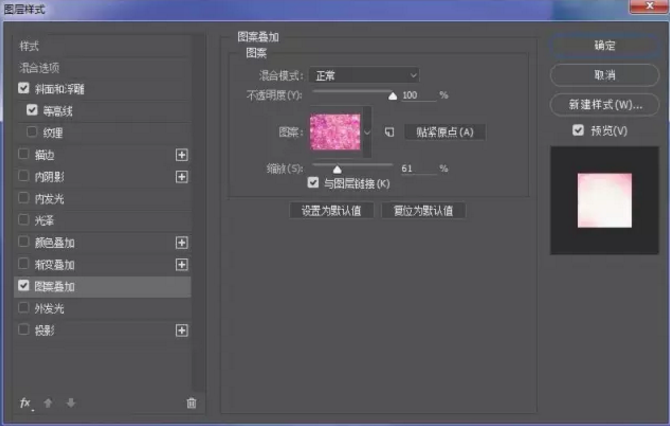
Task: Enable the 光泽 checkbox
Action: [x=24, y=220]
